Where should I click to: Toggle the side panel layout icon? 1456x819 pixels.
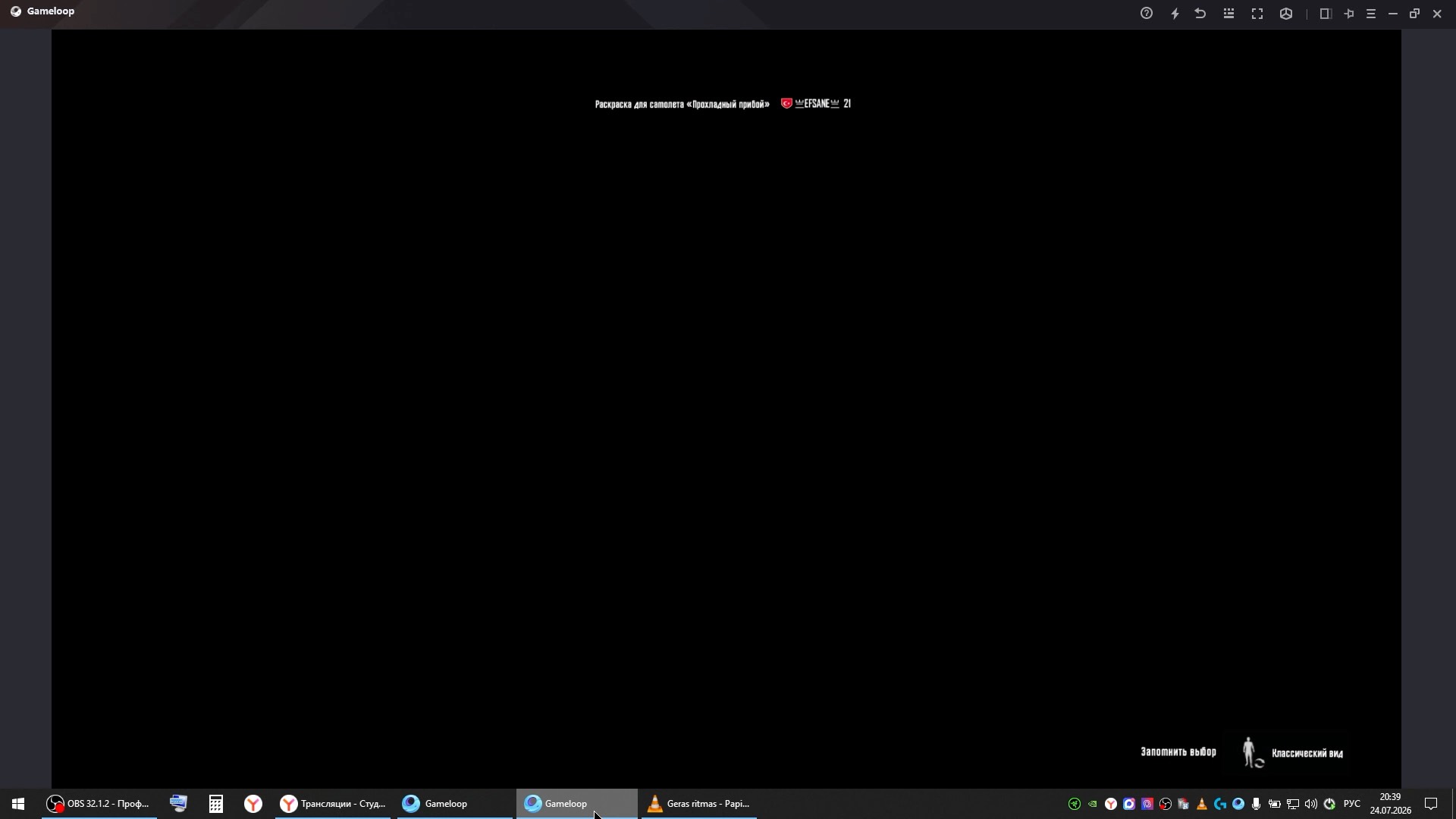1326,14
